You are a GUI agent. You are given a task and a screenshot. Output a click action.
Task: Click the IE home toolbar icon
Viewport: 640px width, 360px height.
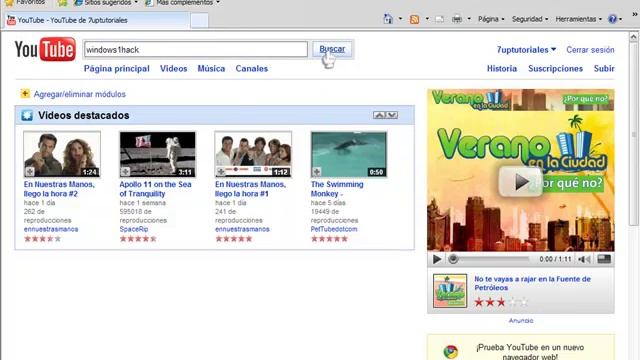388,19
